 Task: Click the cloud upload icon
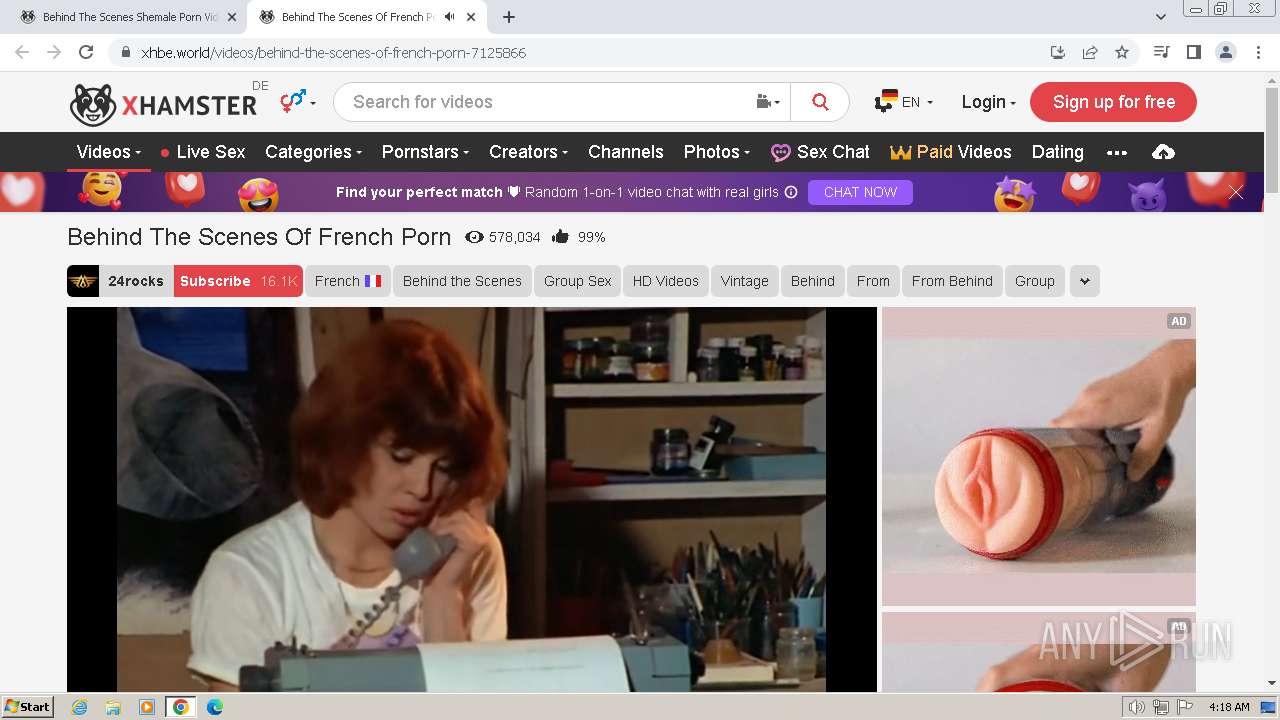[x=1163, y=152]
